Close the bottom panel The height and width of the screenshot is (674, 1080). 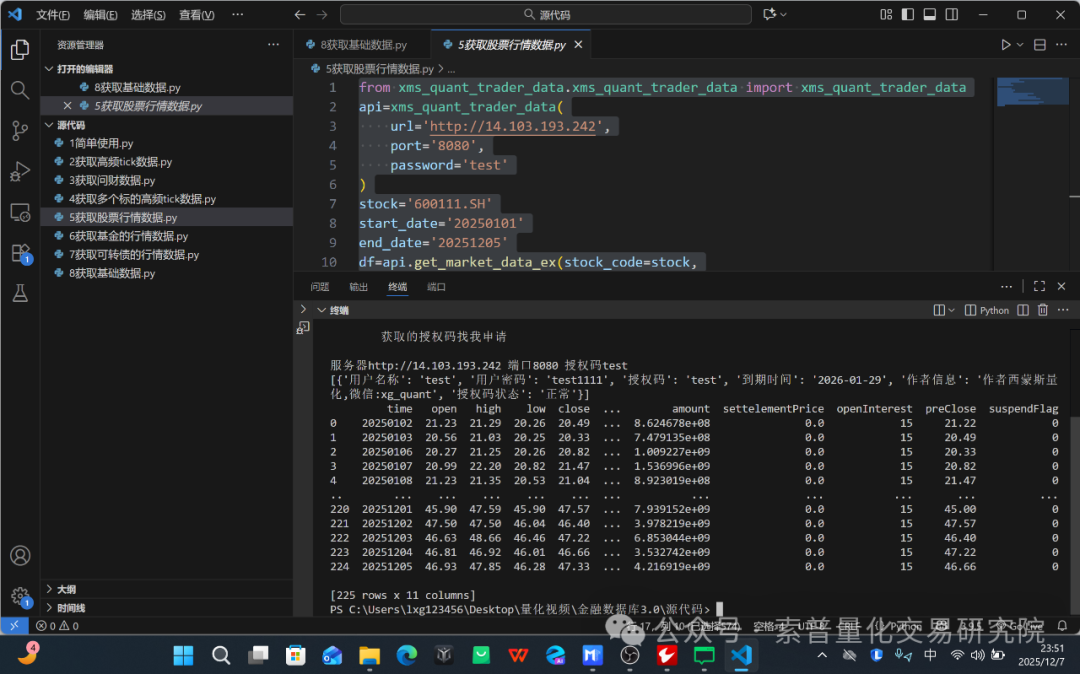[x=1061, y=286]
